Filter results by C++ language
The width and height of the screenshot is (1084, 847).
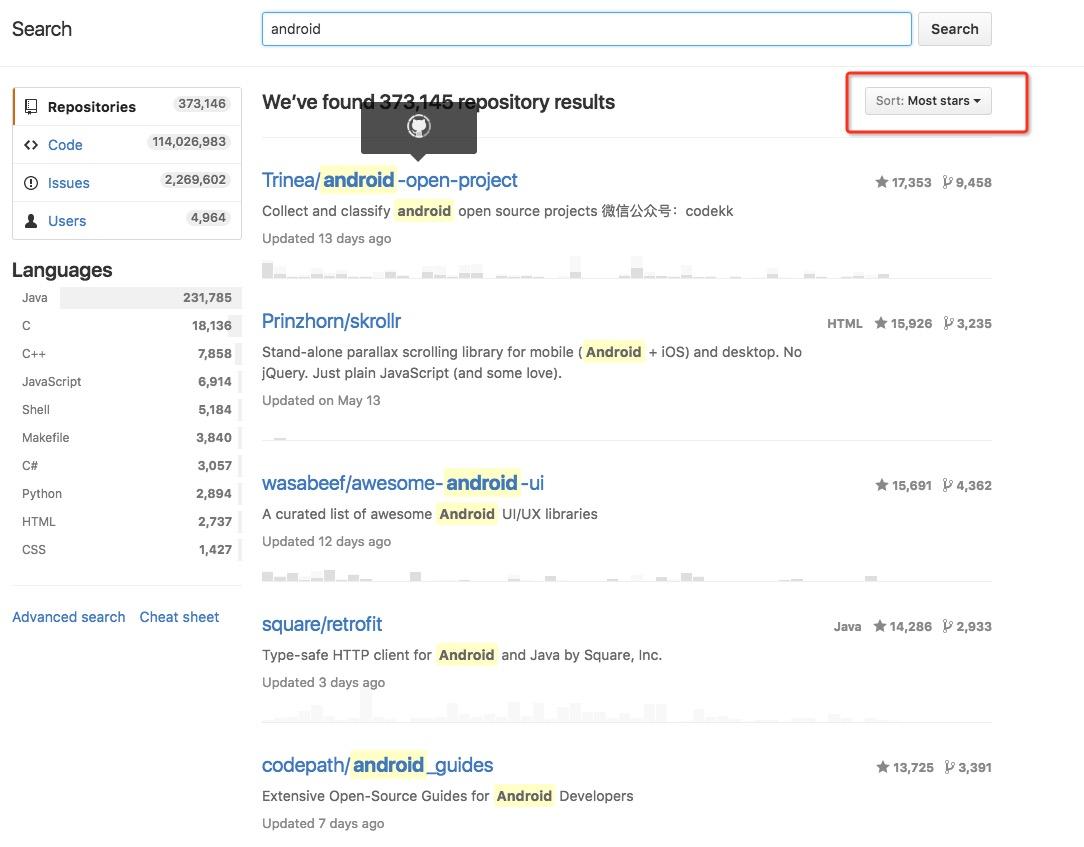(x=127, y=353)
